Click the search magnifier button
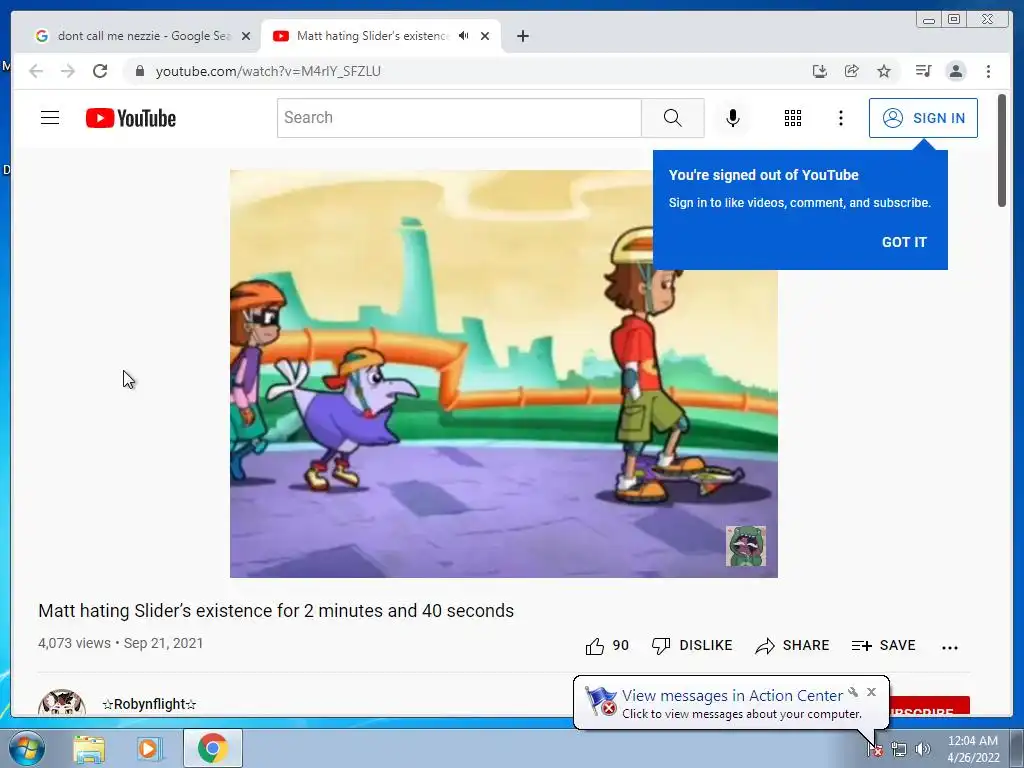Screen dimensions: 1024x768 click(672, 118)
